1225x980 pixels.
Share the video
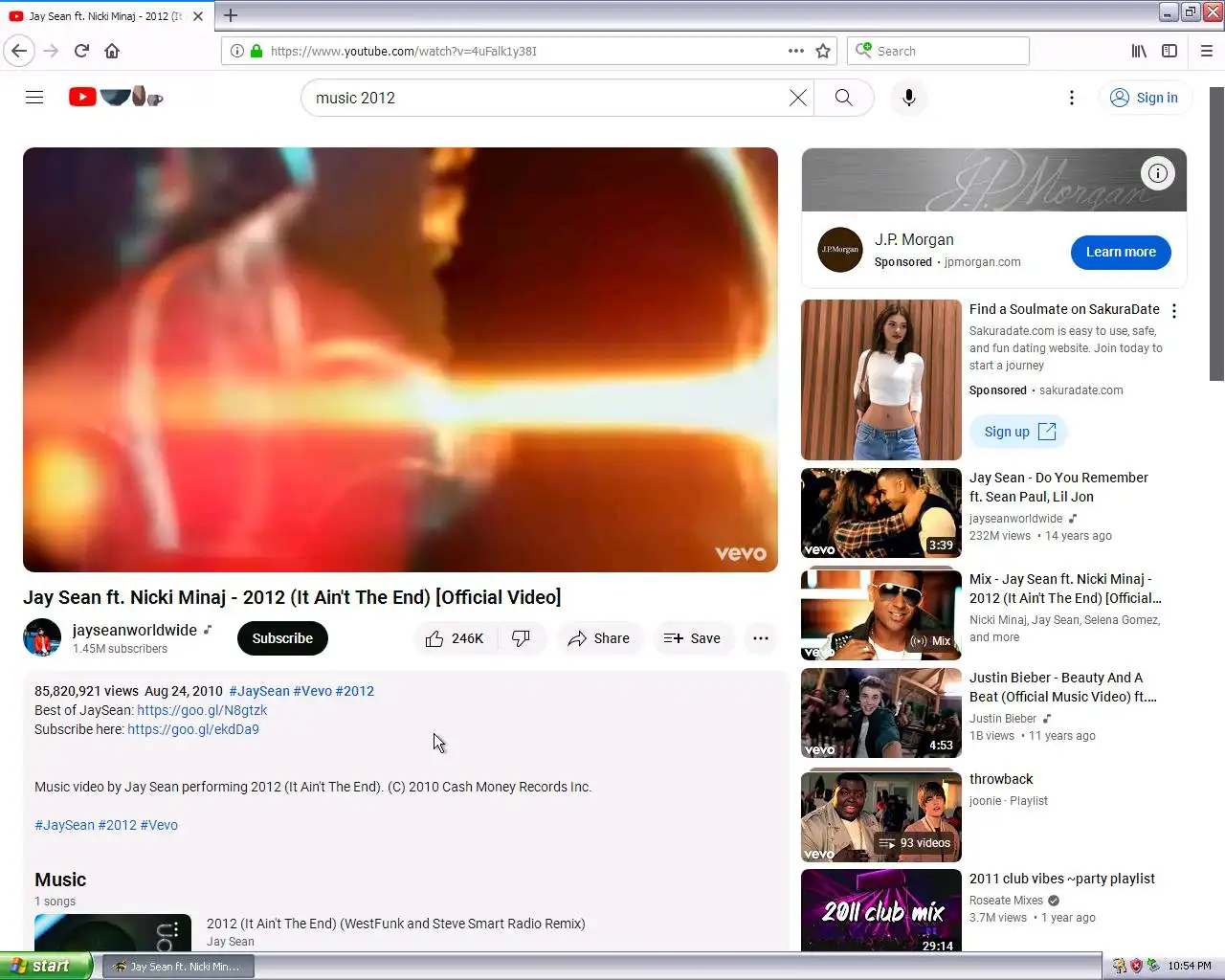[x=599, y=638]
